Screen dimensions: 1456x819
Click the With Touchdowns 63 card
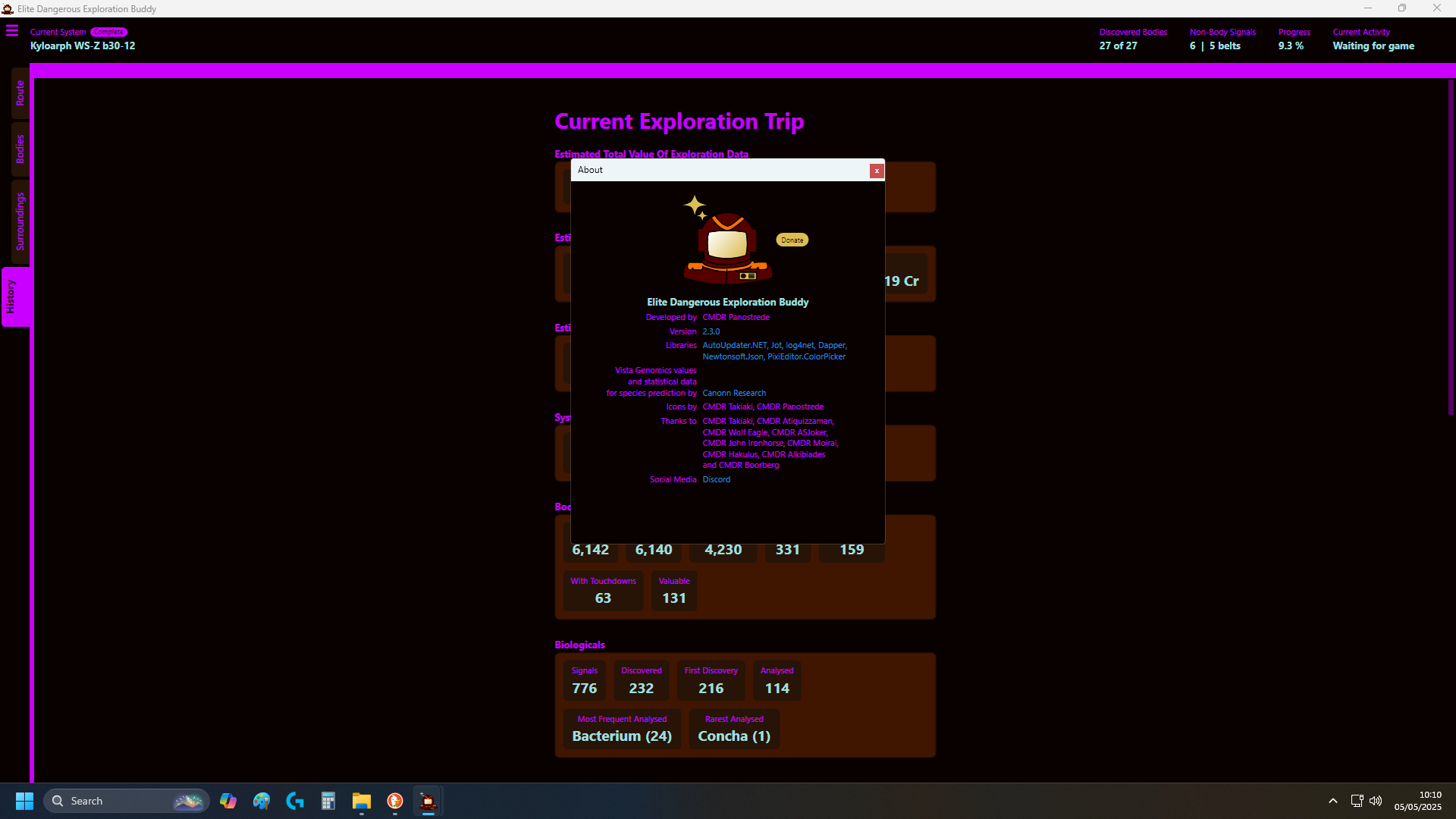[603, 590]
